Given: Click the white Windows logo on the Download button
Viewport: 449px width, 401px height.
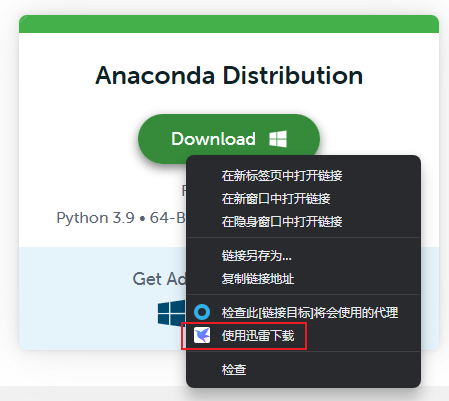Looking at the screenshot, I should click(x=278, y=139).
